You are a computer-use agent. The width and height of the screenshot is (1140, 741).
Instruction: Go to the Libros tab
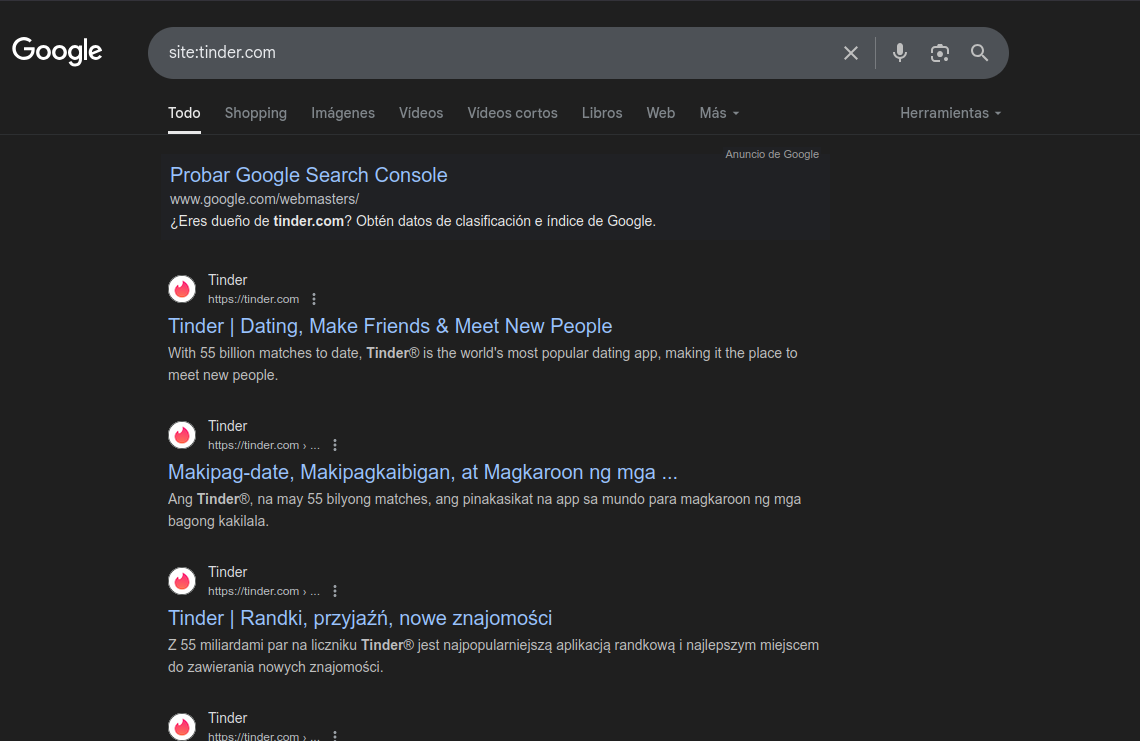(602, 113)
